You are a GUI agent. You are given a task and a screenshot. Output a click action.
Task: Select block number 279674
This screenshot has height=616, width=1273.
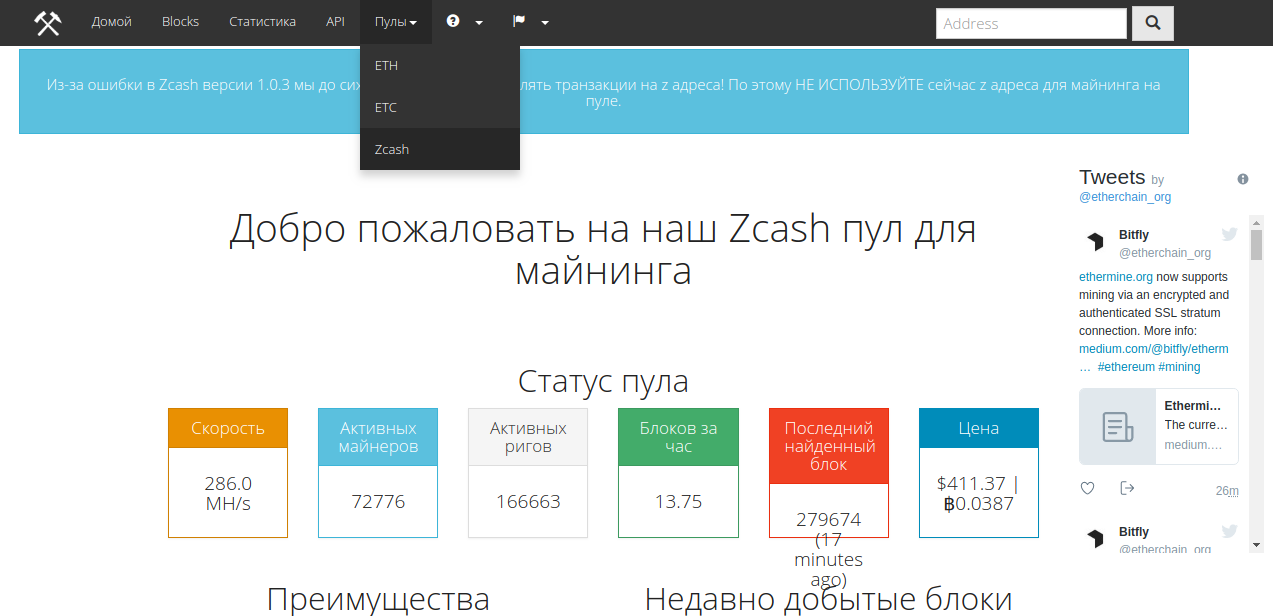pos(828,520)
